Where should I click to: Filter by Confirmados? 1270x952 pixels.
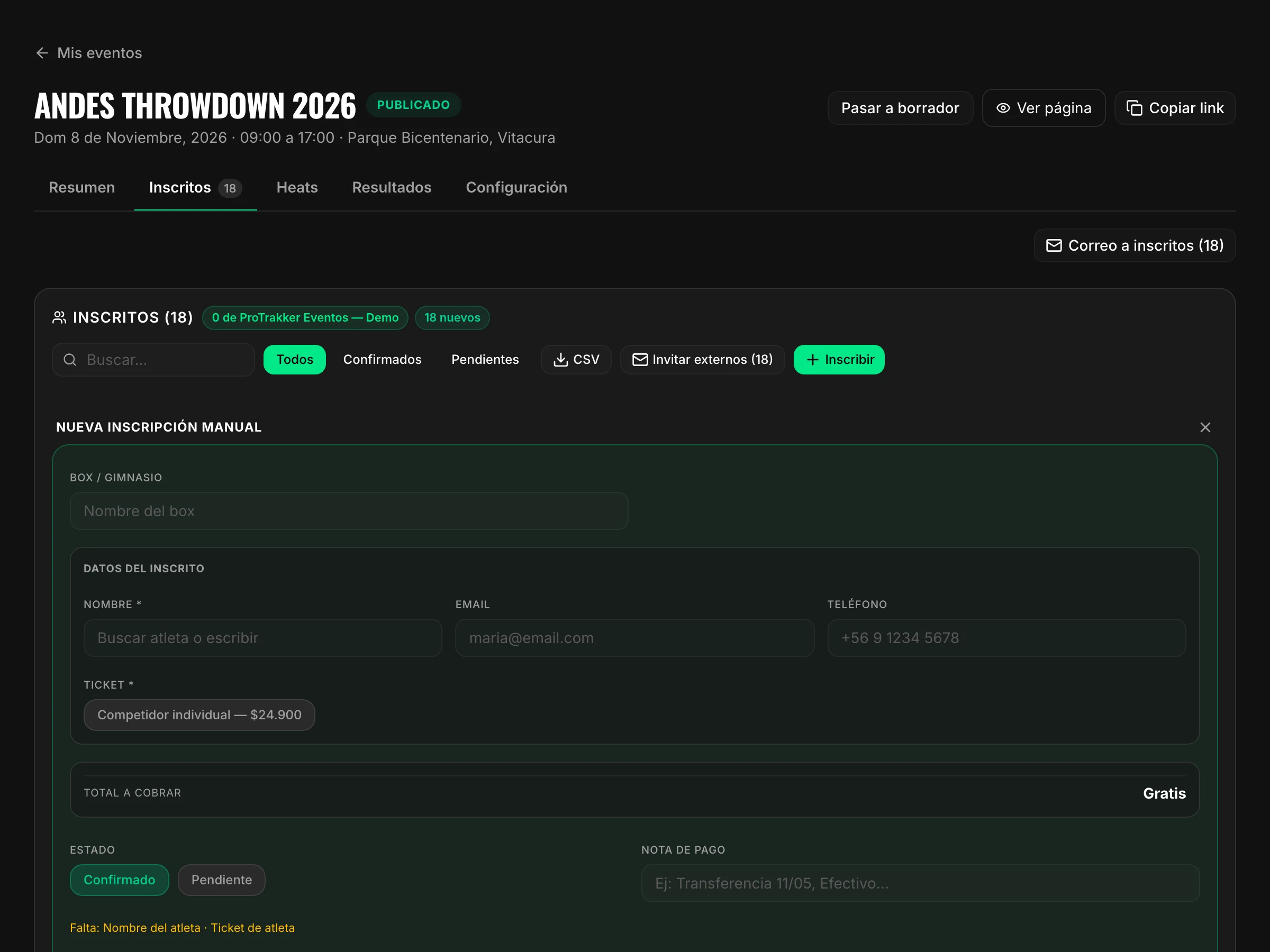383,360
